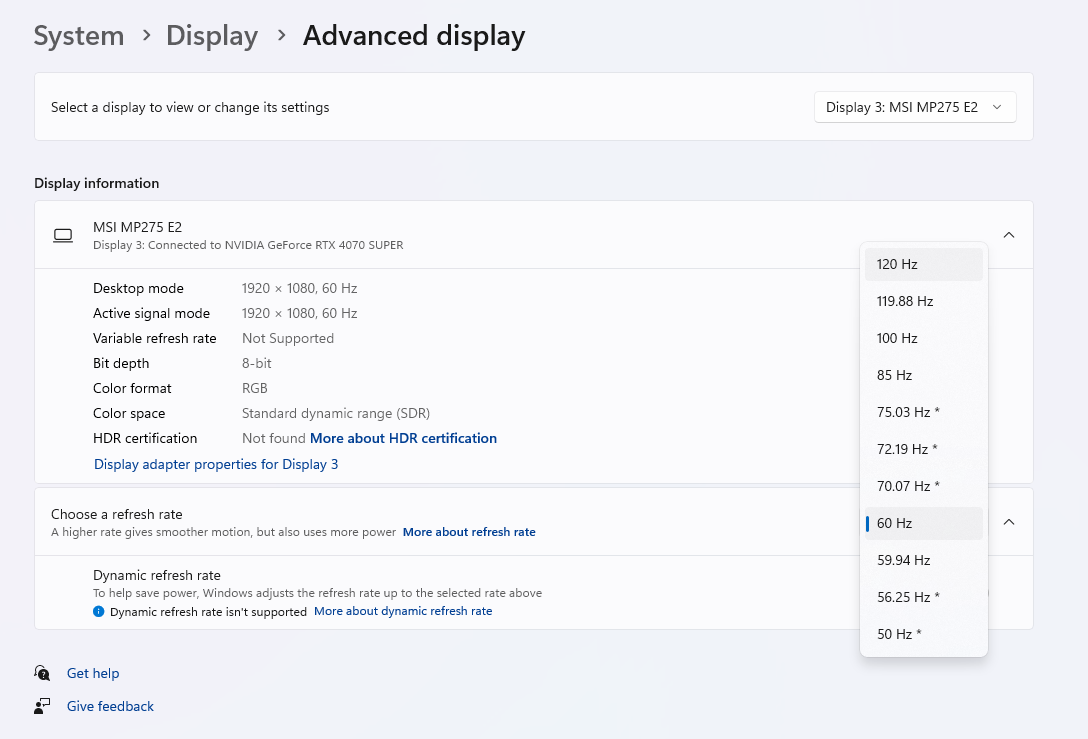This screenshot has height=739, width=1088.
Task: Open More about dynamic refresh rate link
Action: pyautogui.click(x=403, y=611)
